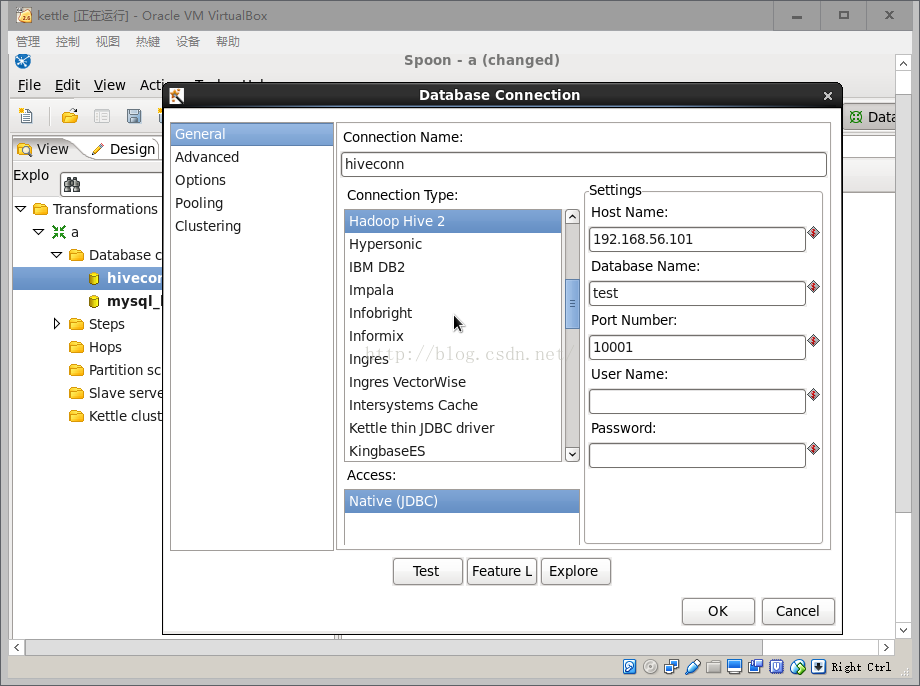The height and width of the screenshot is (686, 920).
Task: Select Impala connection type
Action: coord(453,290)
